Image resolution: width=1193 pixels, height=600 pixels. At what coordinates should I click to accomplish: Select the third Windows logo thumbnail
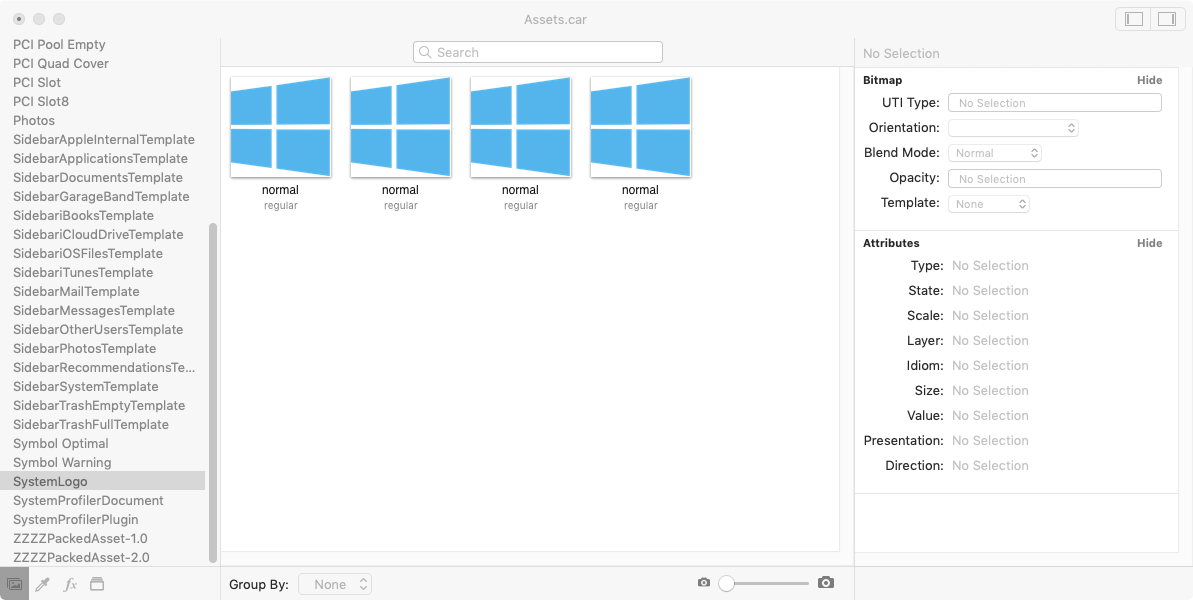tap(520, 127)
